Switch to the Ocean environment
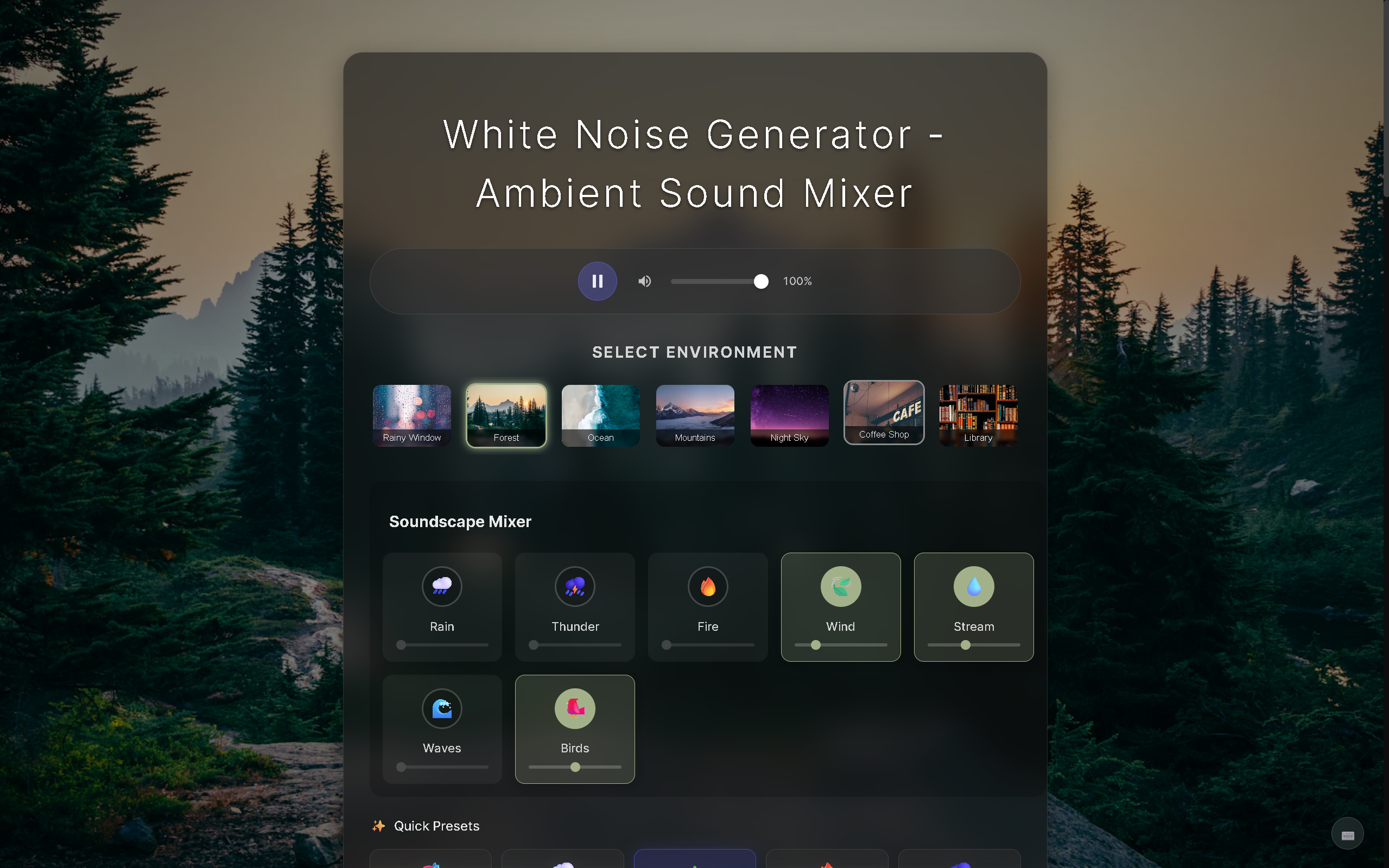1389x868 pixels. [600, 415]
